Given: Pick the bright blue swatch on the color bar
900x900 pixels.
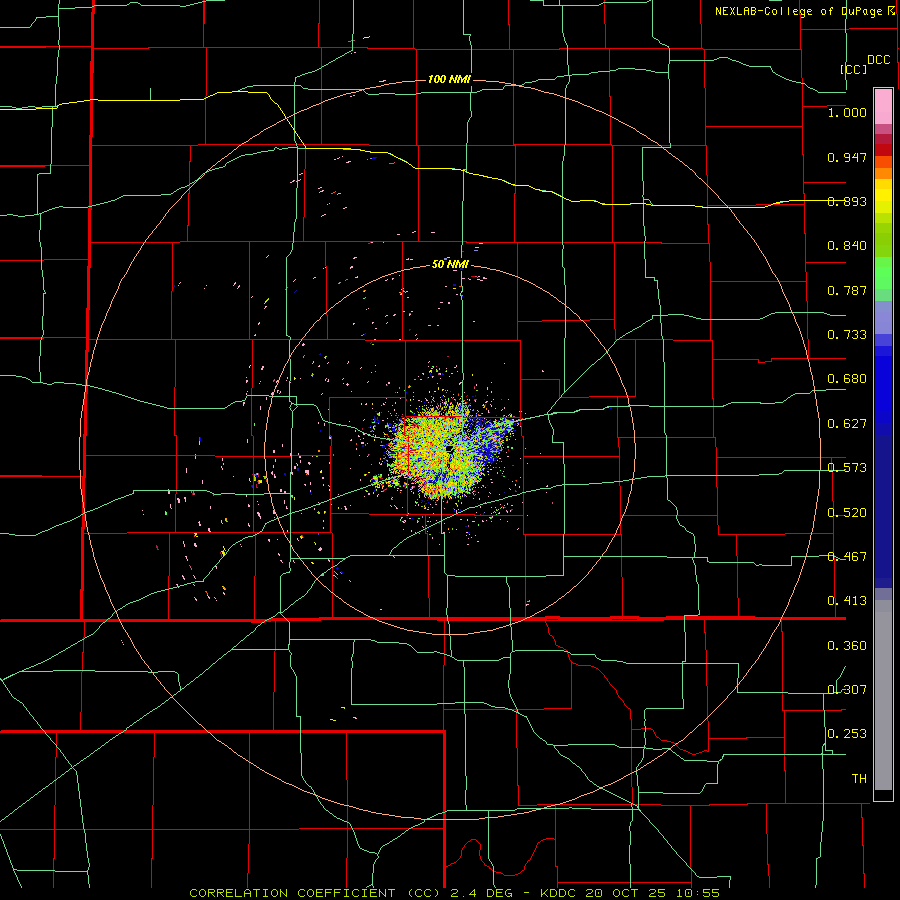Looking at the screenshot, I should pos(883,390).
